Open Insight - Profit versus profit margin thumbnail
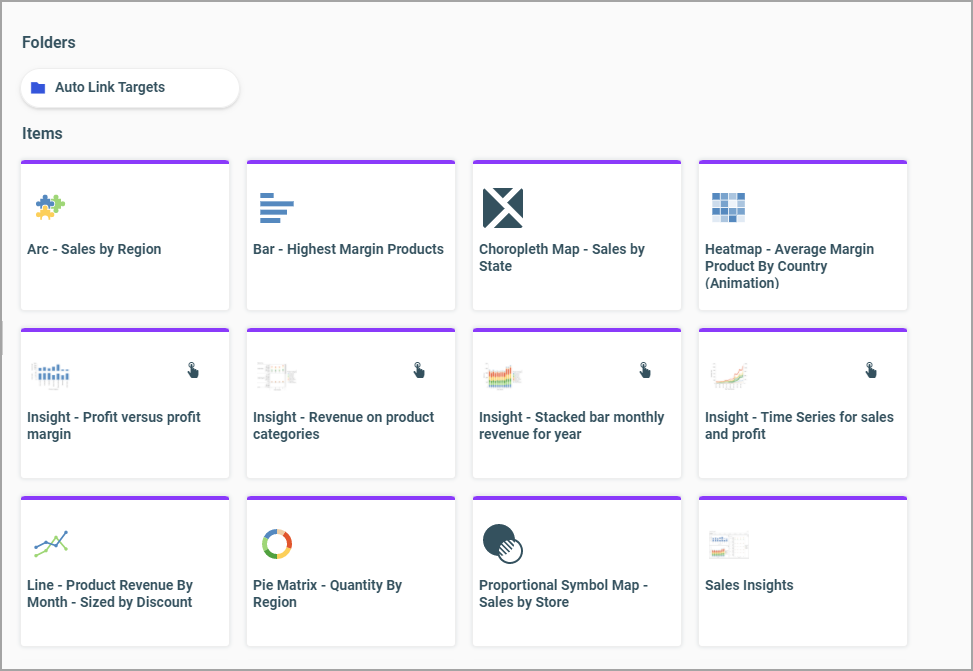This screenshot has height=671, width=973. click(50, 375)
